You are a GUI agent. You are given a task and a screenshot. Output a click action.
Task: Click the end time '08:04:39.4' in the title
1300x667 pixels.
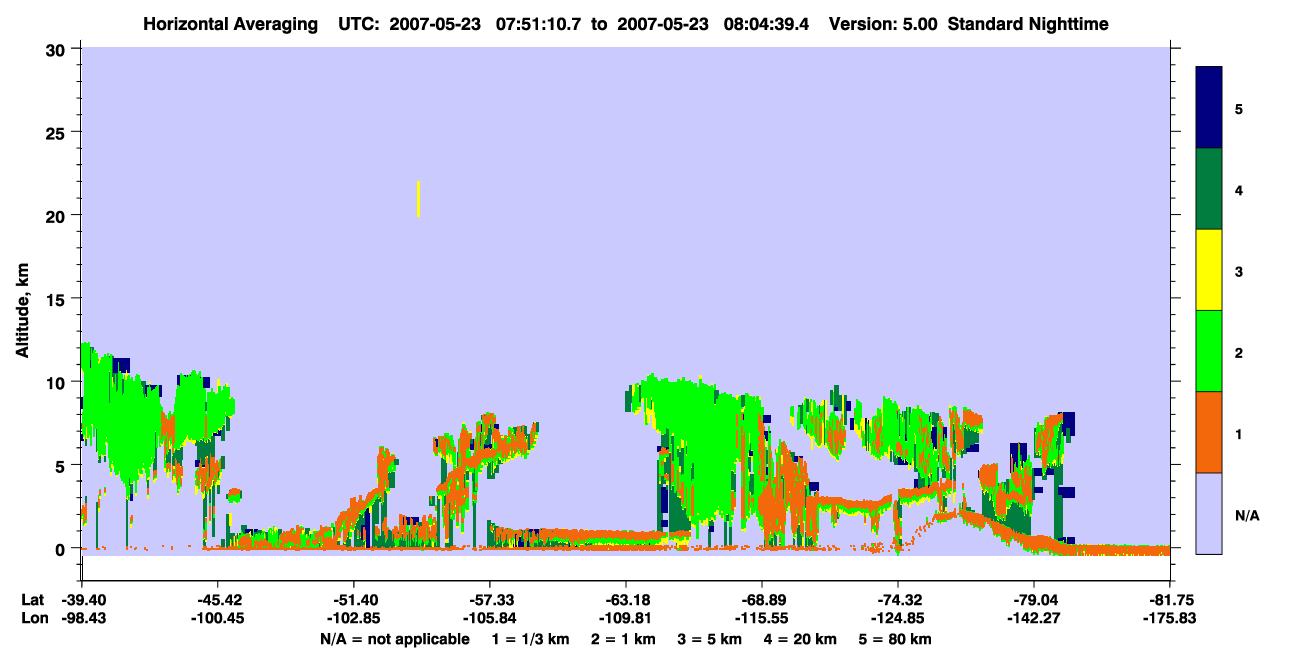point(766,24)
